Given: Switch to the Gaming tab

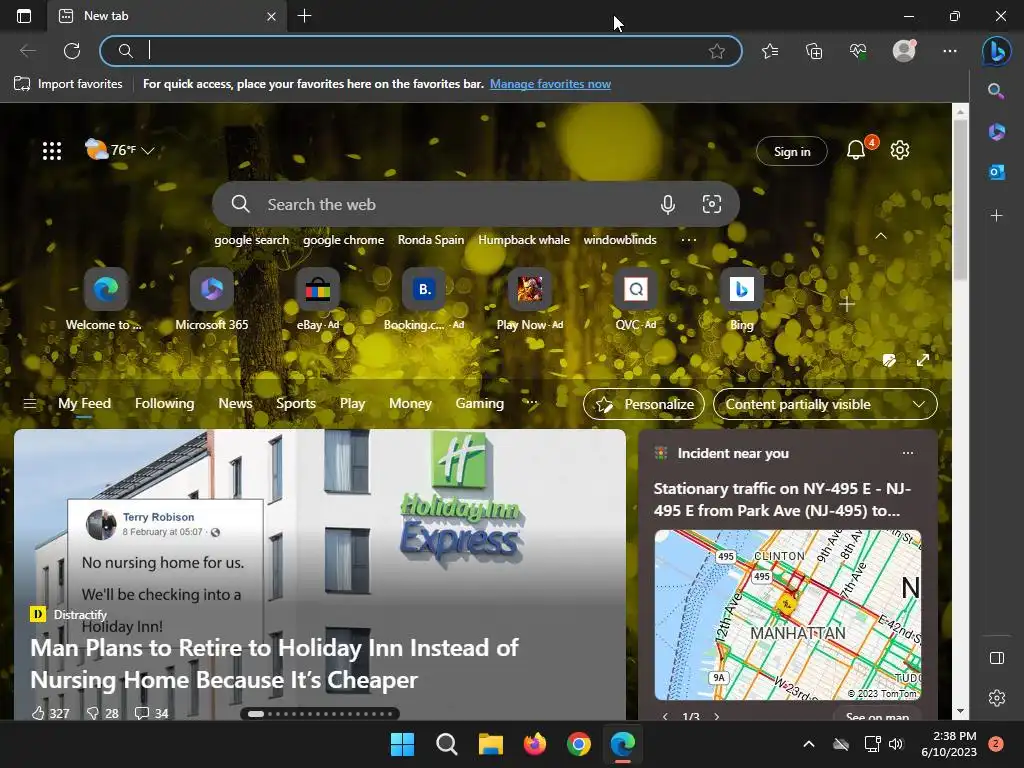Looking at the screenshot, I should pos(479,404).
